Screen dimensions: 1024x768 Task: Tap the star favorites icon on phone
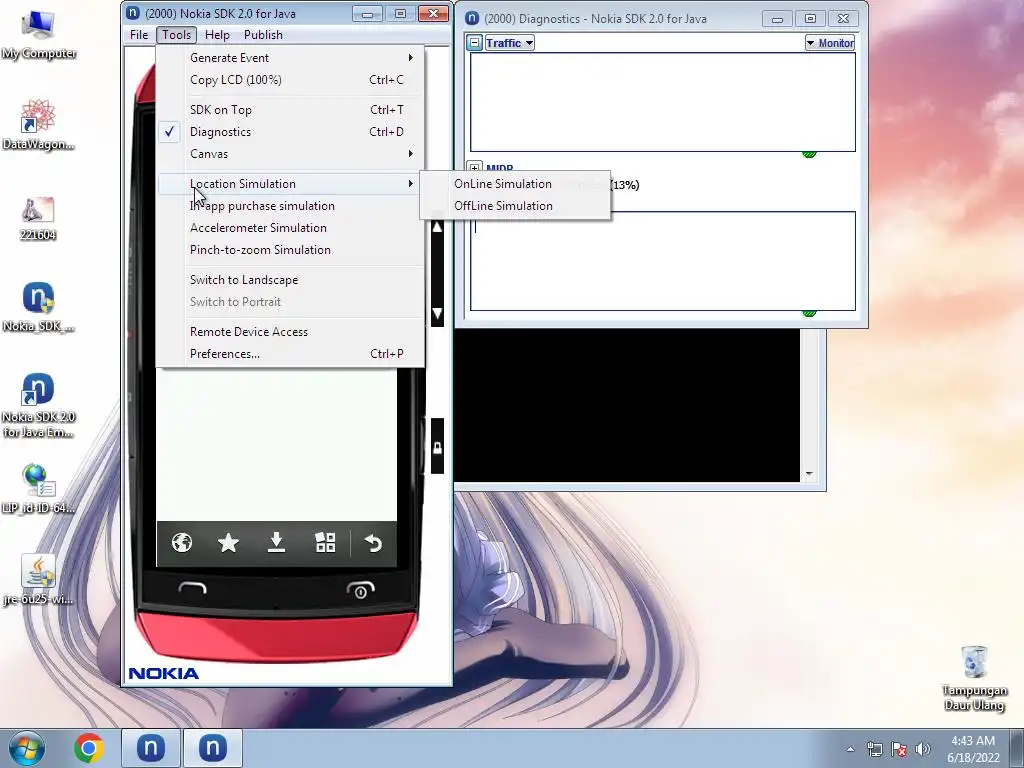point(229,543)
